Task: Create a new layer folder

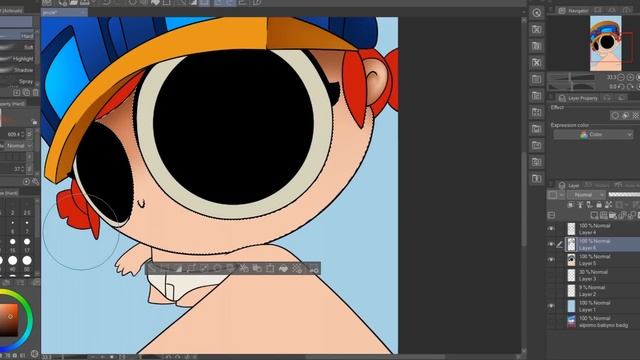Action: click(x=612, y=215)
